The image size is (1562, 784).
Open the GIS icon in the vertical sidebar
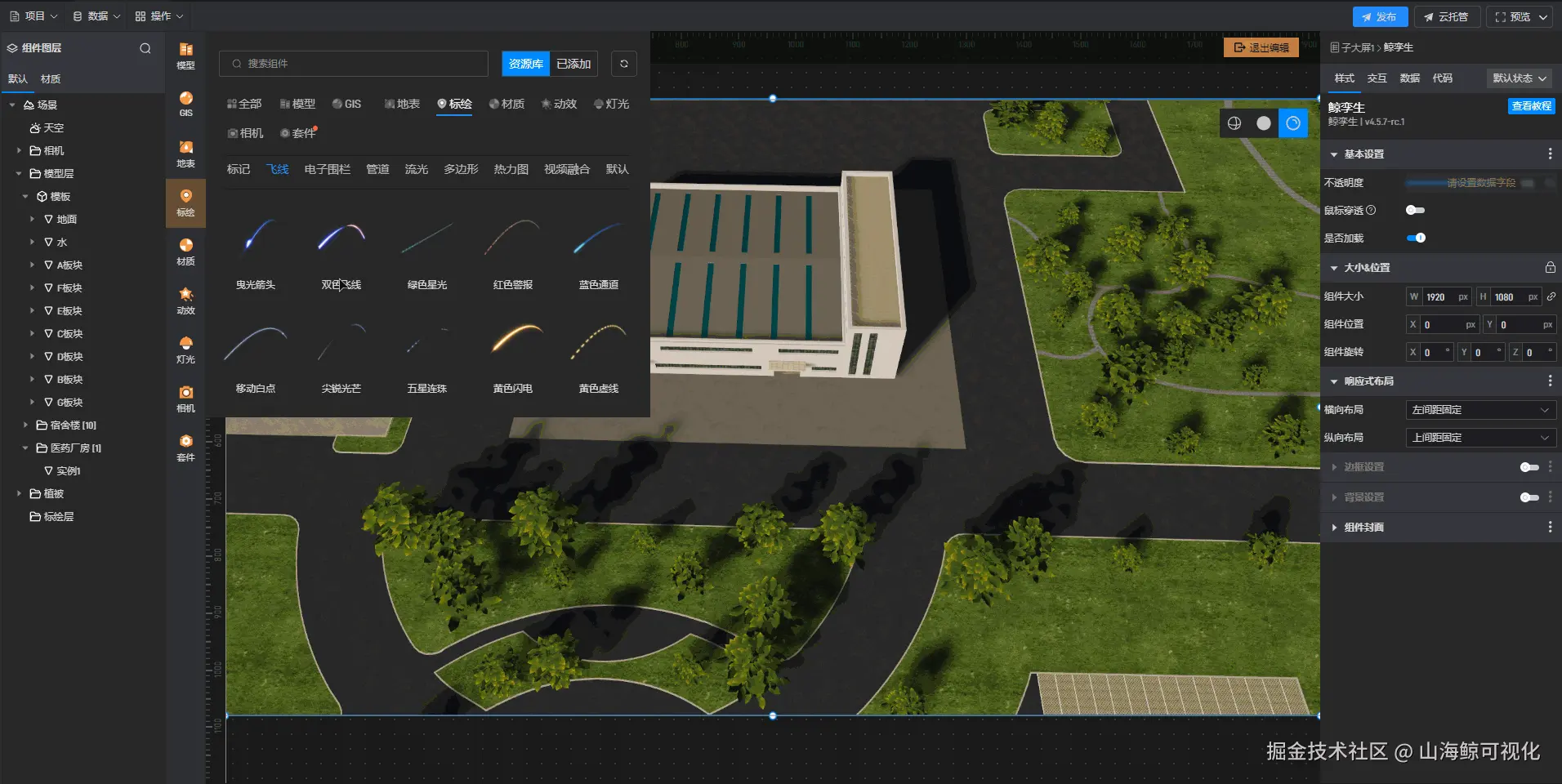(x=185, y=104)
